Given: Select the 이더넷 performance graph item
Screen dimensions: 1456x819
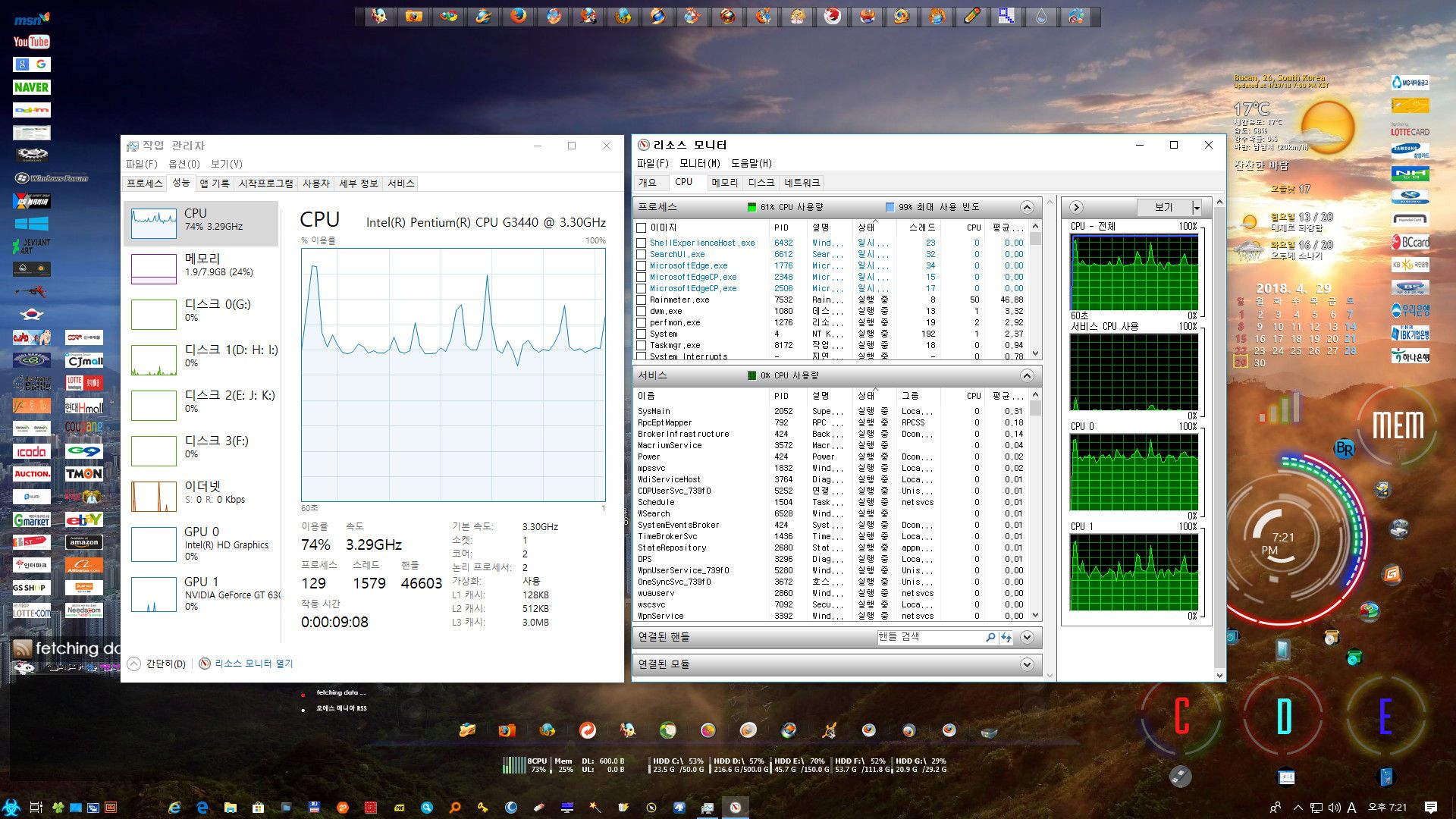Looking at the screenshot, I should point(202,495).
